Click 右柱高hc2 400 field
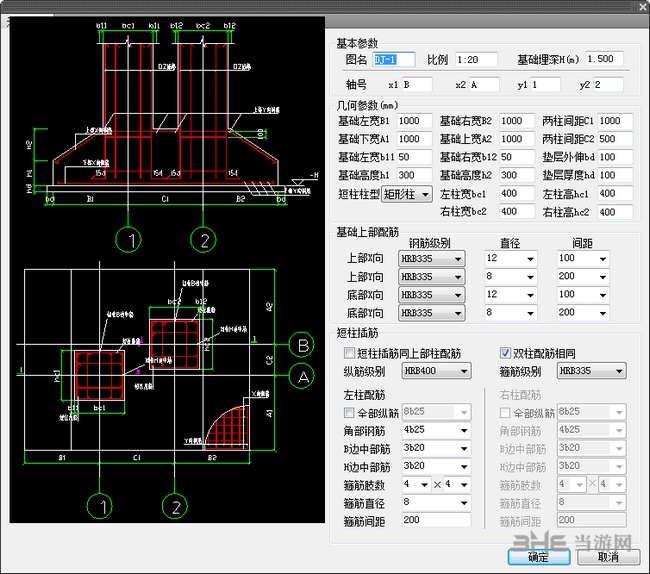 tap(615, 212)
